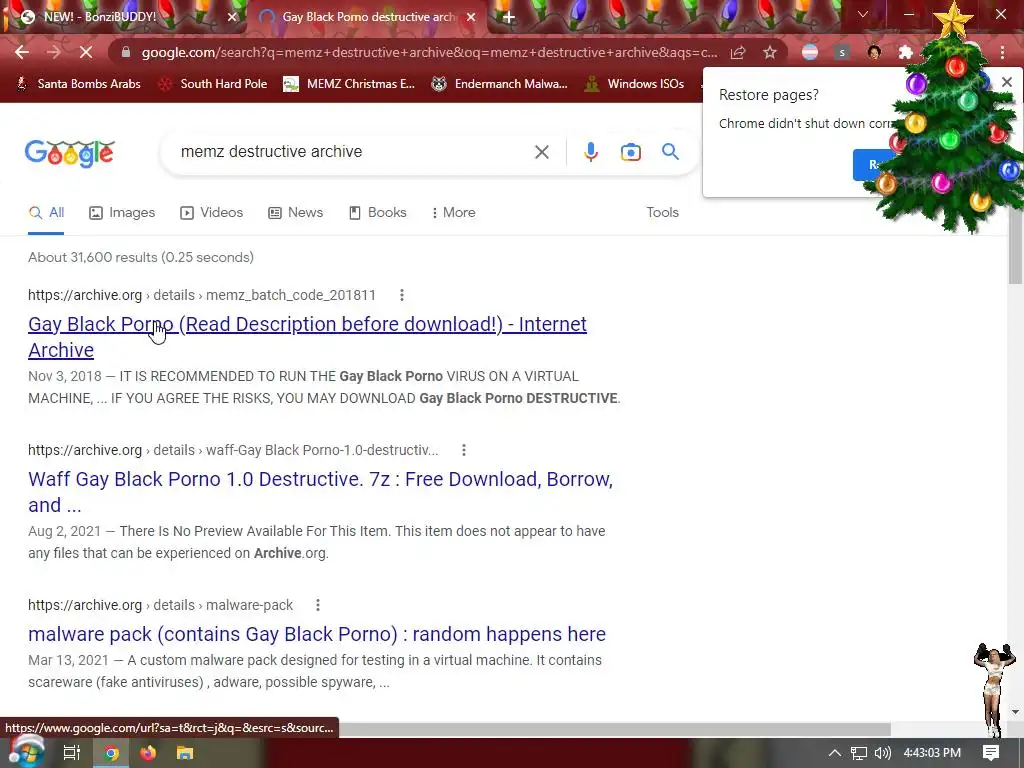Click the browser back arrow
This screenshot has width=1024, height=768.
pyautogui.click(x=22, y=52)
